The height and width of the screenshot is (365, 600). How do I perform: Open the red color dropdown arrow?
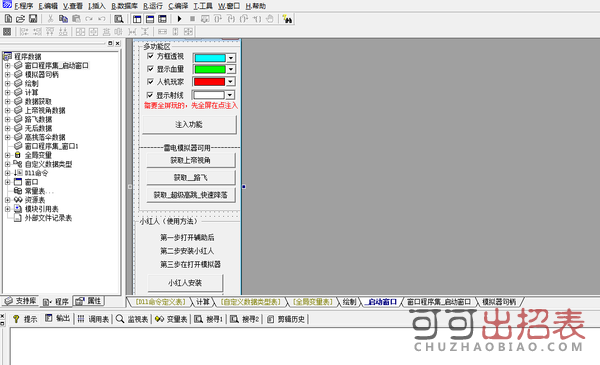tap(230, 82)
